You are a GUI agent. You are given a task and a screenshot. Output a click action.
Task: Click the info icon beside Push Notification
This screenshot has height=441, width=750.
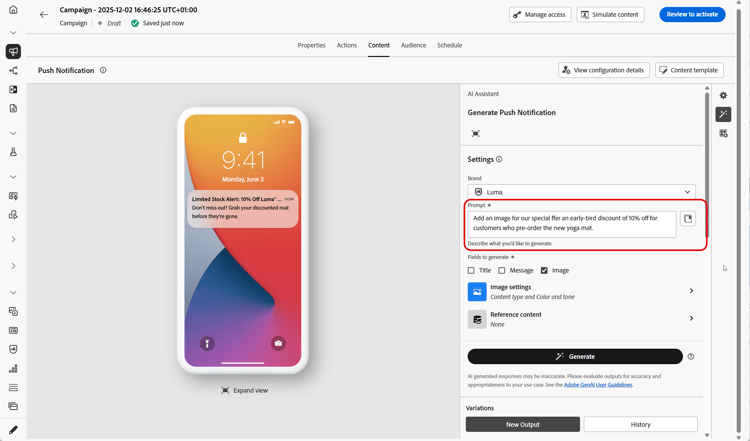coord(103,70)
